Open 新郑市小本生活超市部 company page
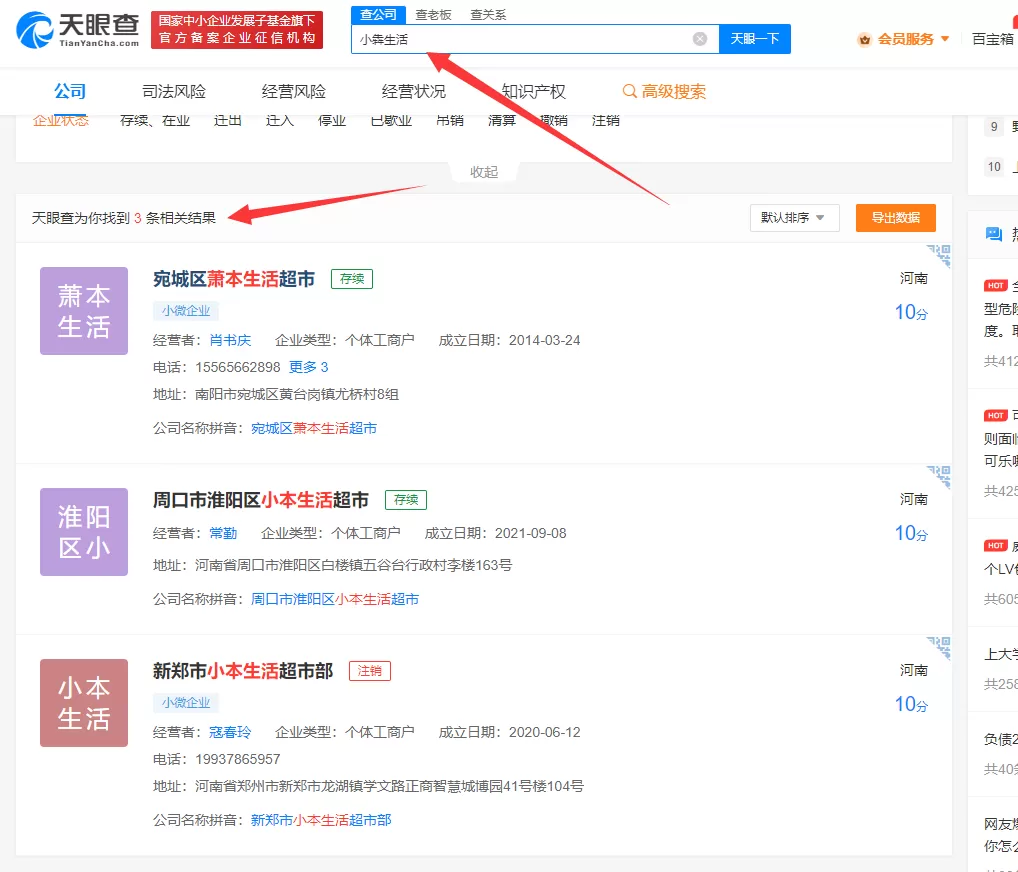The width and height of the screenshot is (1018, 872). click(x=243, y=671)
